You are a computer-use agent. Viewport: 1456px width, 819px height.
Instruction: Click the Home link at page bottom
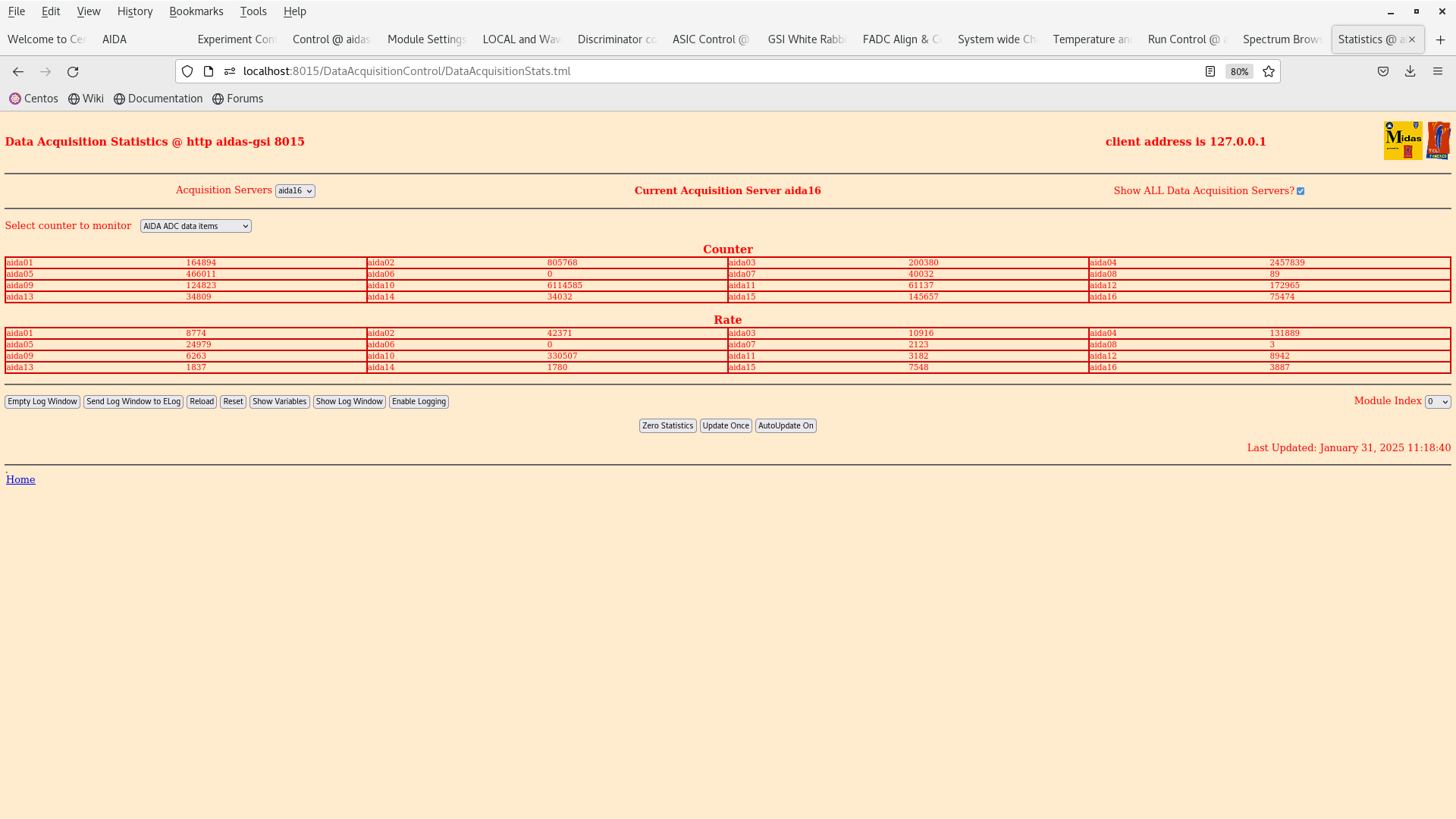coord(20,479)
